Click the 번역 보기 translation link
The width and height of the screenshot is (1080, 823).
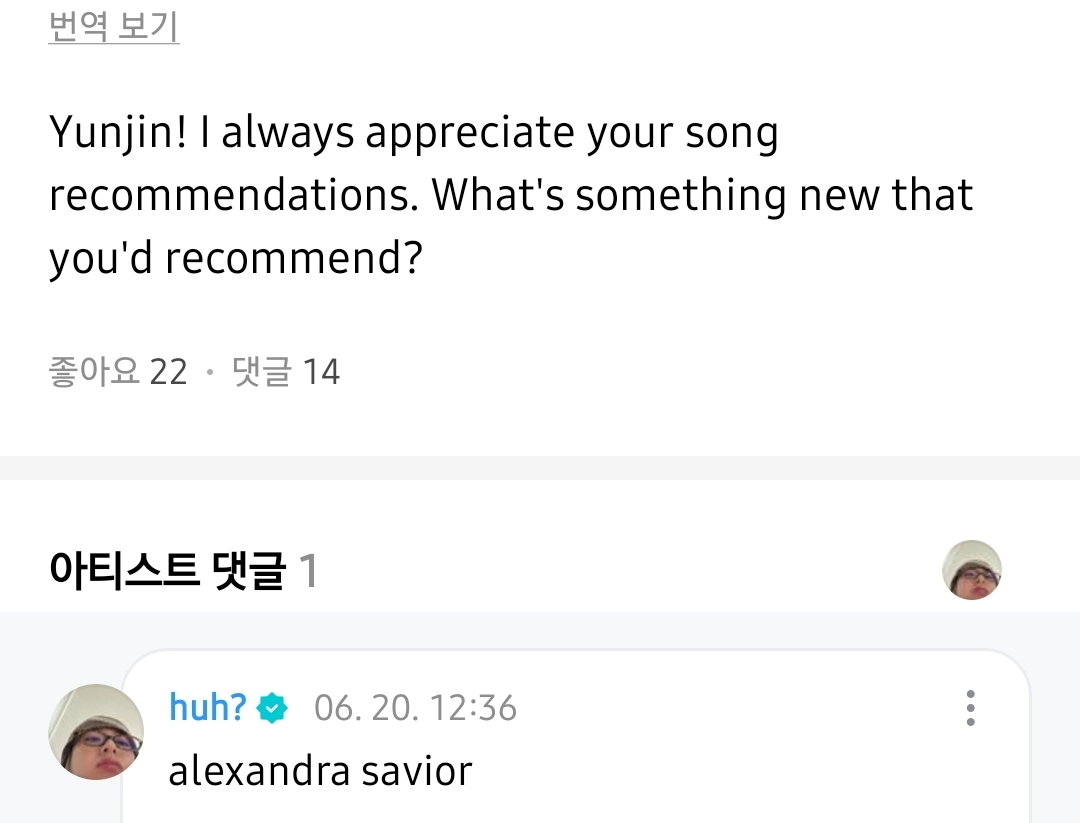coord(114,26)
